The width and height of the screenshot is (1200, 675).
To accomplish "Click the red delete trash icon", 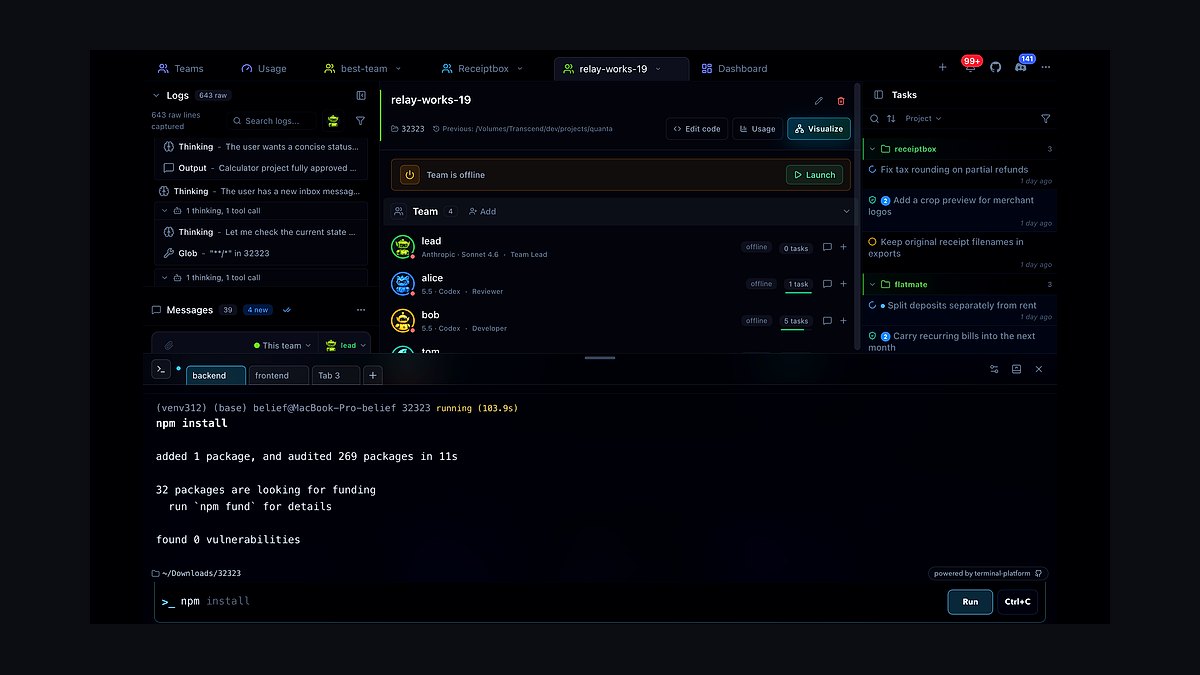I will click(x=841, y=101).
